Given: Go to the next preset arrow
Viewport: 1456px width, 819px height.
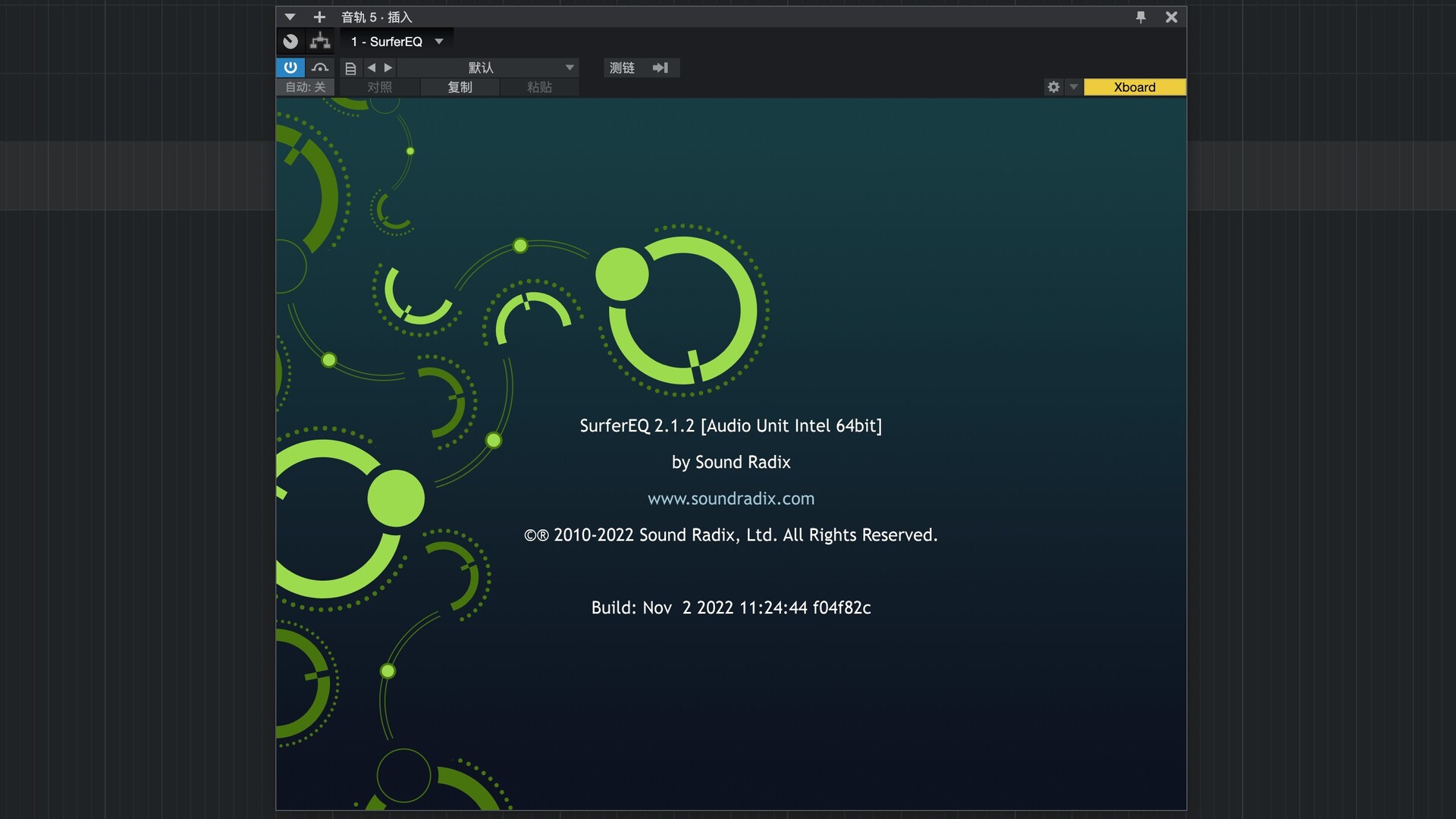Looking at the screenshot, I should [x=388, y=67].
